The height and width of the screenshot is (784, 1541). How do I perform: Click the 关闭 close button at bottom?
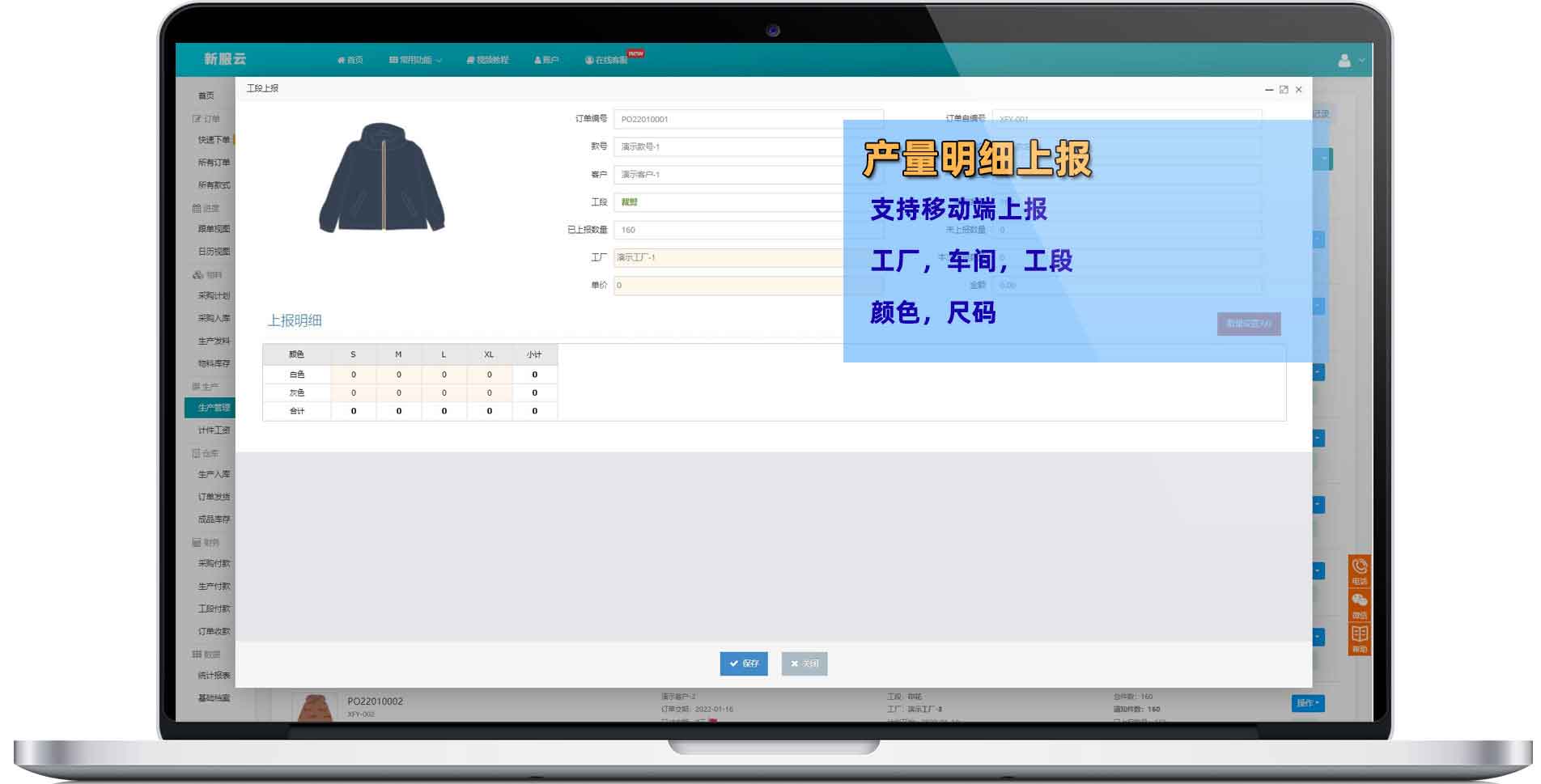[x=804, y=663]
